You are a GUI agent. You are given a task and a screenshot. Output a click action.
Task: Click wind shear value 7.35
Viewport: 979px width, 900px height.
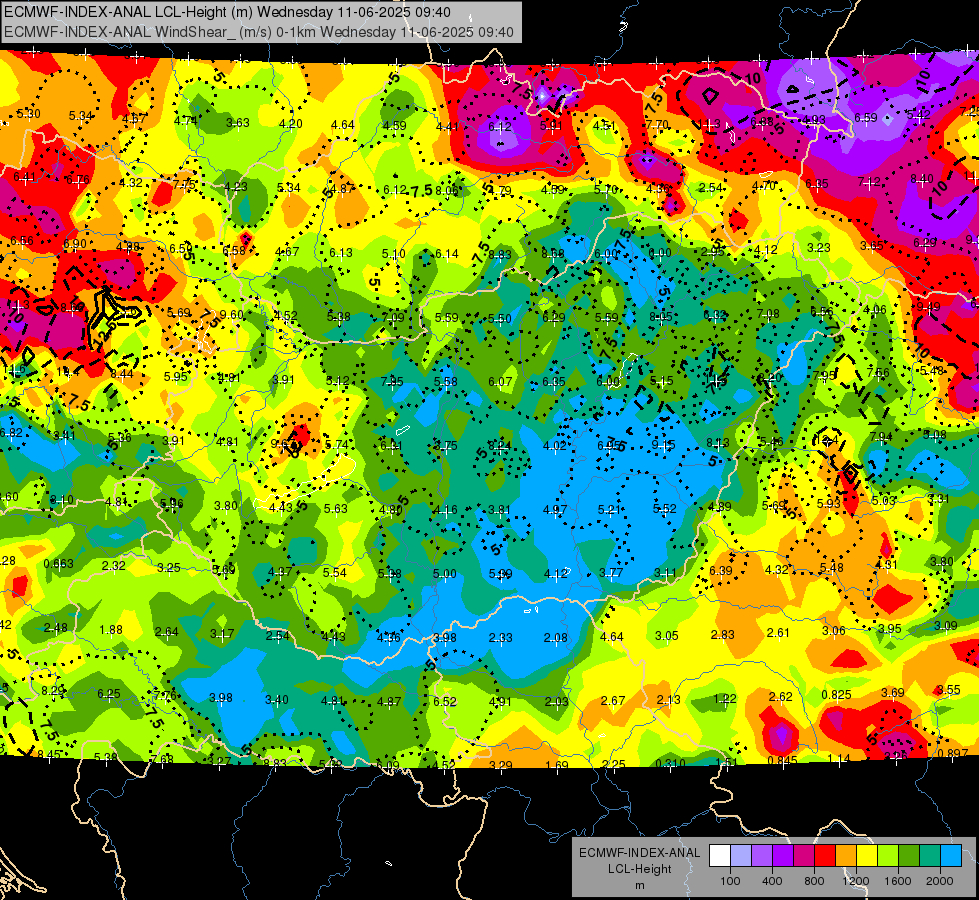pos(391,381)
